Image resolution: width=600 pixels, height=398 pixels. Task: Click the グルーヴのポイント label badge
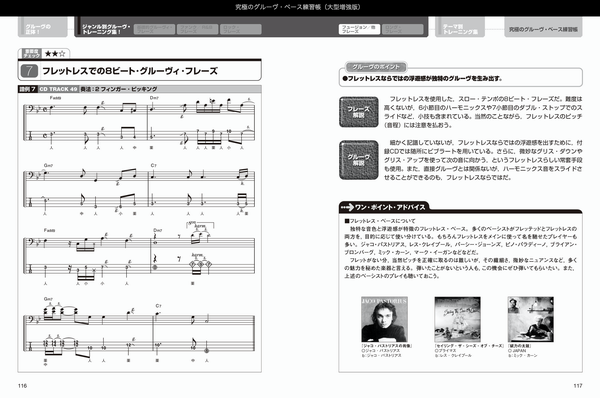[x=376, y=67]
